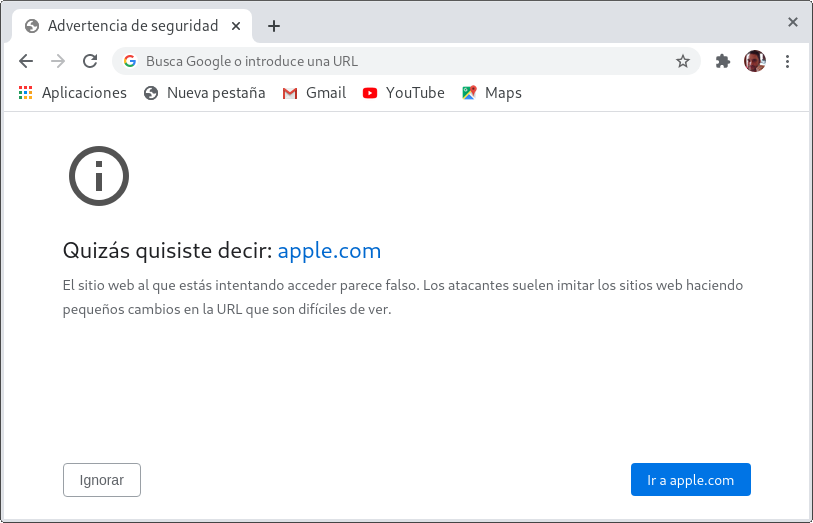
Task: Open the Maps bookmark
Action: click(x=492, y=93)
